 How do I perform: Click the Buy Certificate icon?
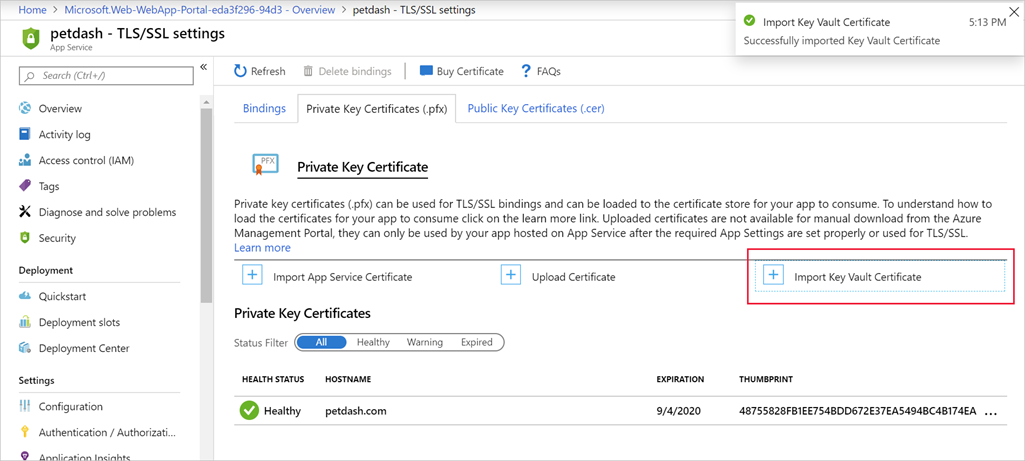426,71
